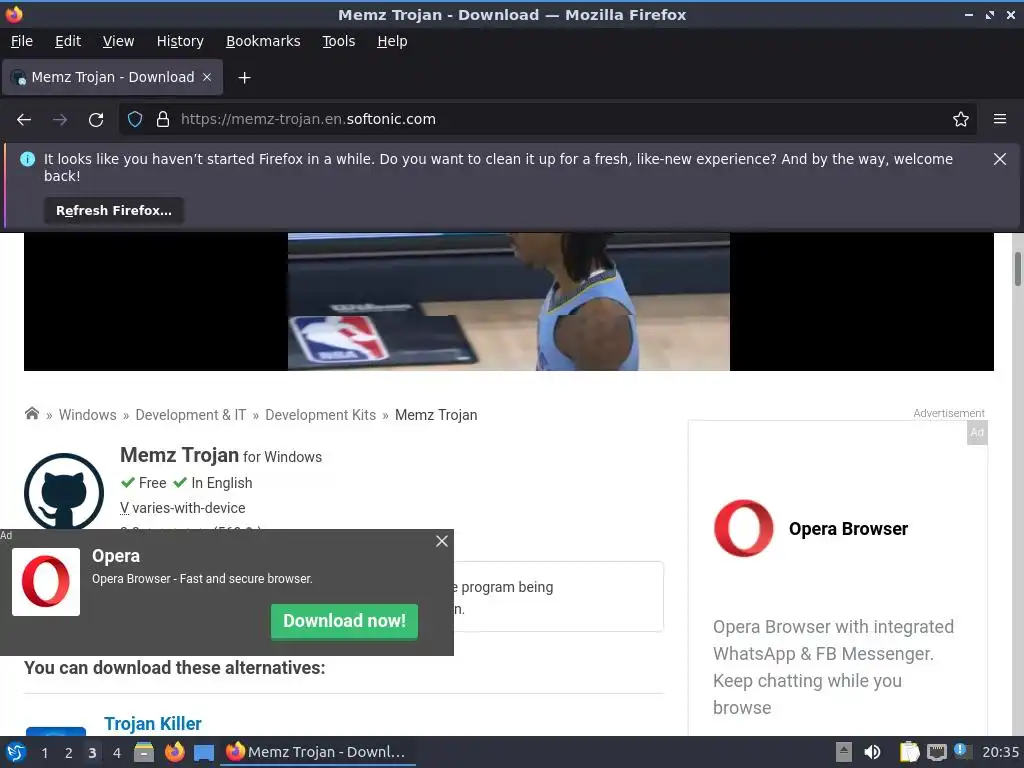The image size is (1024, 768).
Task: Close the Opera ad popup
Action: [442, 541]
